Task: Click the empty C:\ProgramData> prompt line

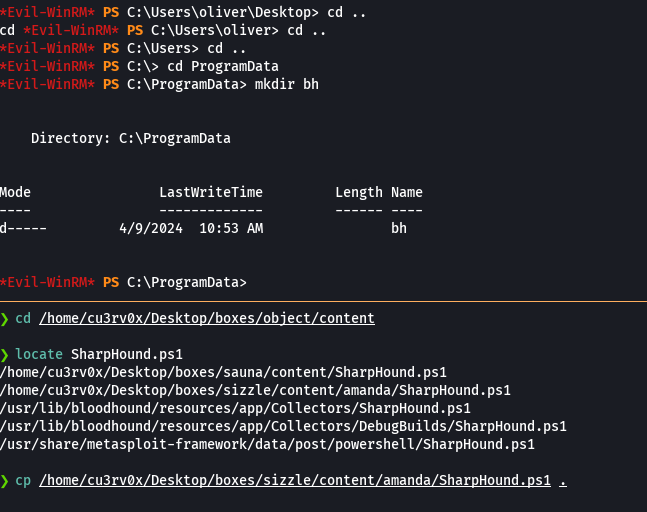Action: [x=123, y=282]
